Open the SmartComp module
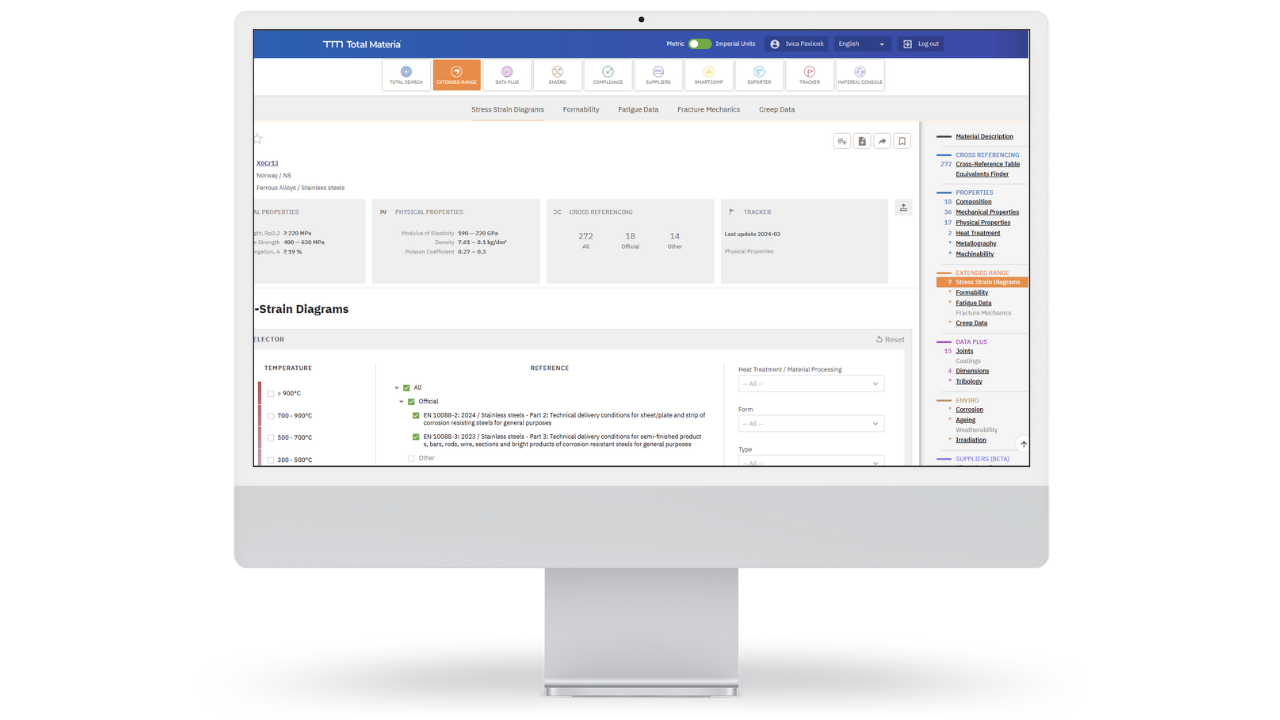Image resolution: width=1280 pixels, height=720 pixels. tap(709, 75)
